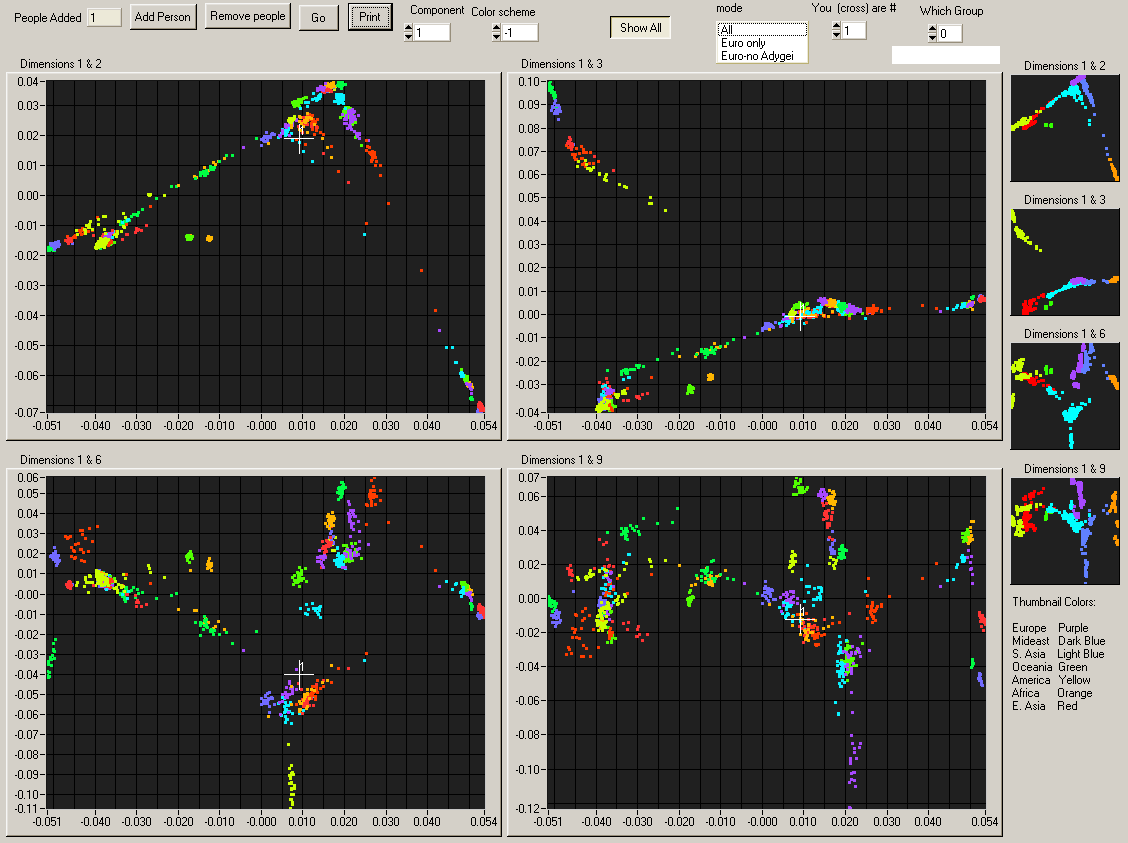
Task: Click the white cross marker in Dimensions 1 & 9 plot
Action: pyautogui.click(x=801, y=619)
